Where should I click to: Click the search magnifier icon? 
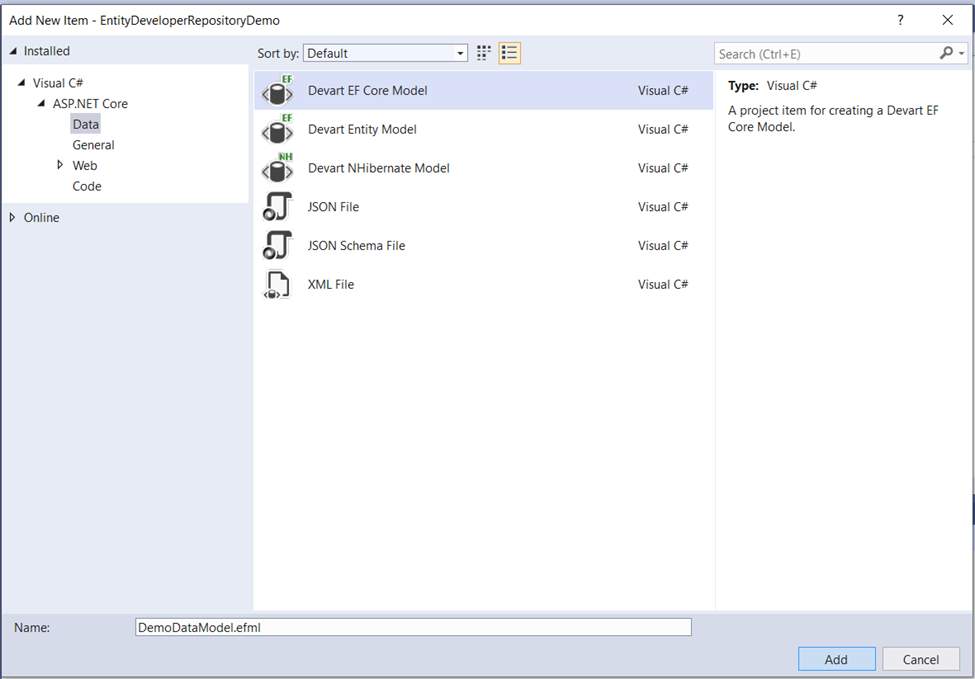pos(946,53)
